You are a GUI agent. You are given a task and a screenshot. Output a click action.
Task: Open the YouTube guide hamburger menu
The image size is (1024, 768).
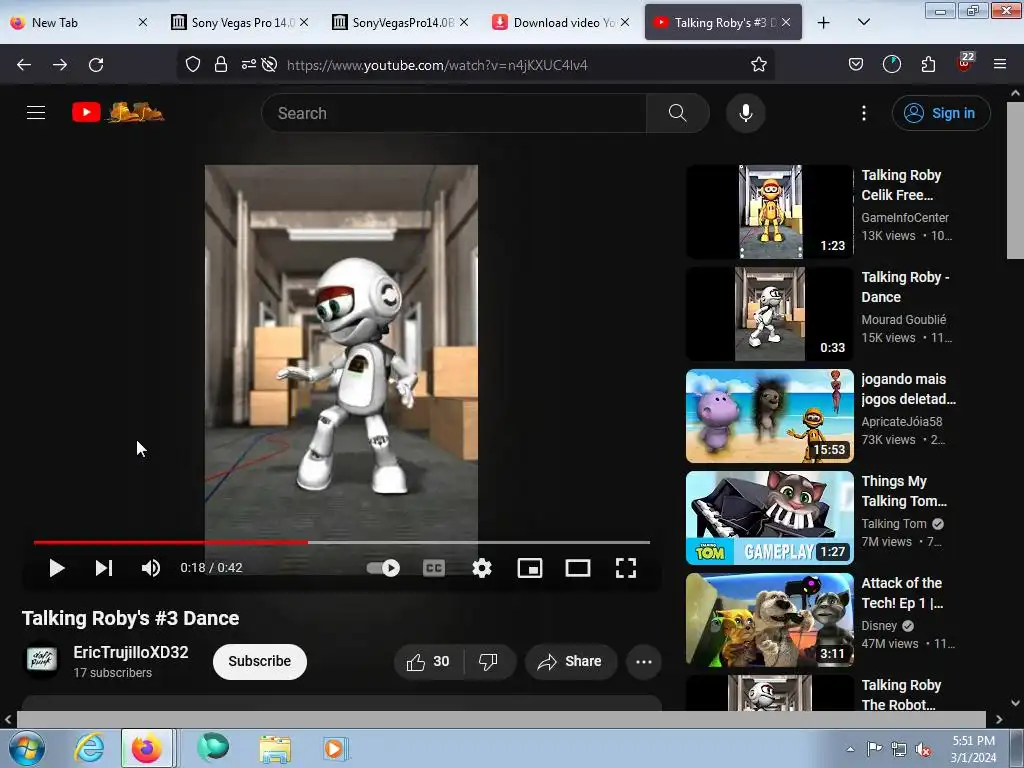click(x=36, y=113)
